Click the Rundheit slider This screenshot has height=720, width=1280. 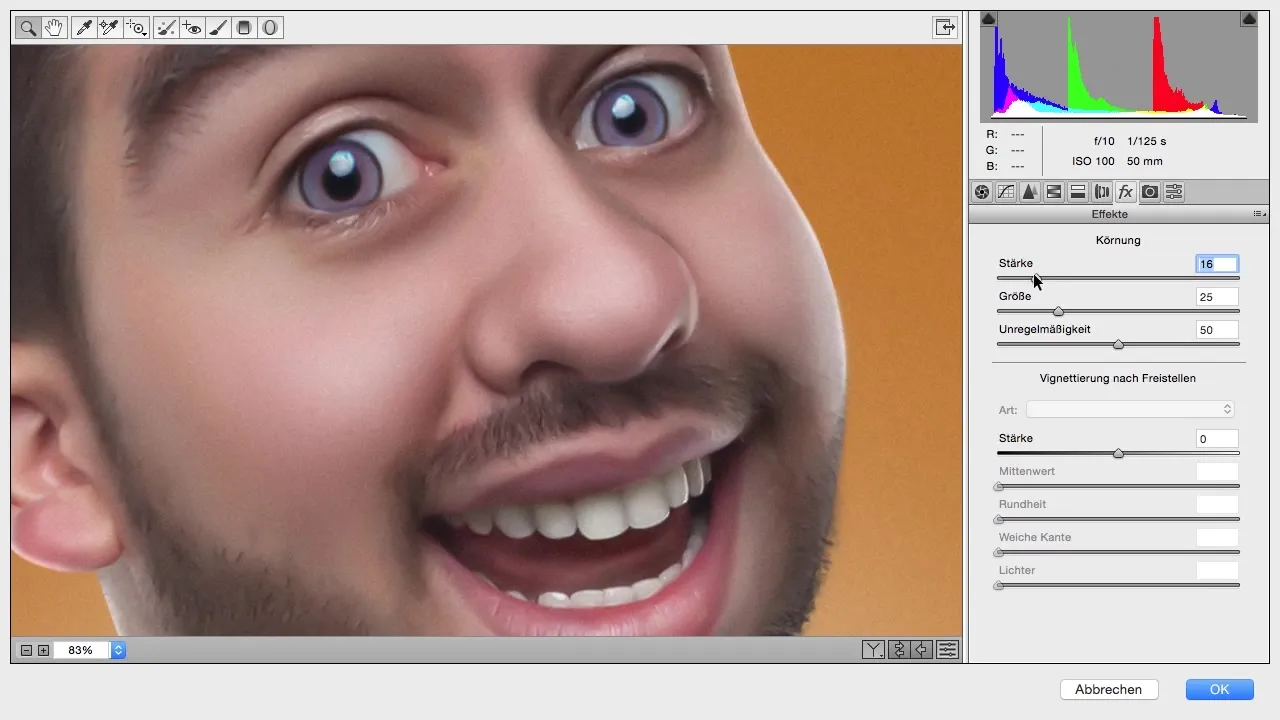tap(1118, 519)
